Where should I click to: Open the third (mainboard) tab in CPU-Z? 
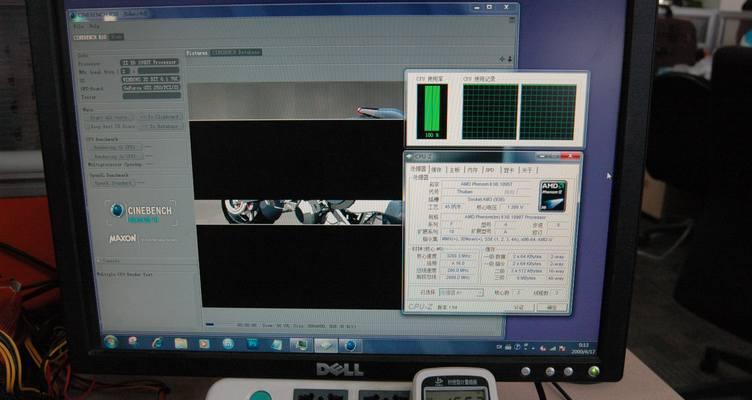point(454,170)
